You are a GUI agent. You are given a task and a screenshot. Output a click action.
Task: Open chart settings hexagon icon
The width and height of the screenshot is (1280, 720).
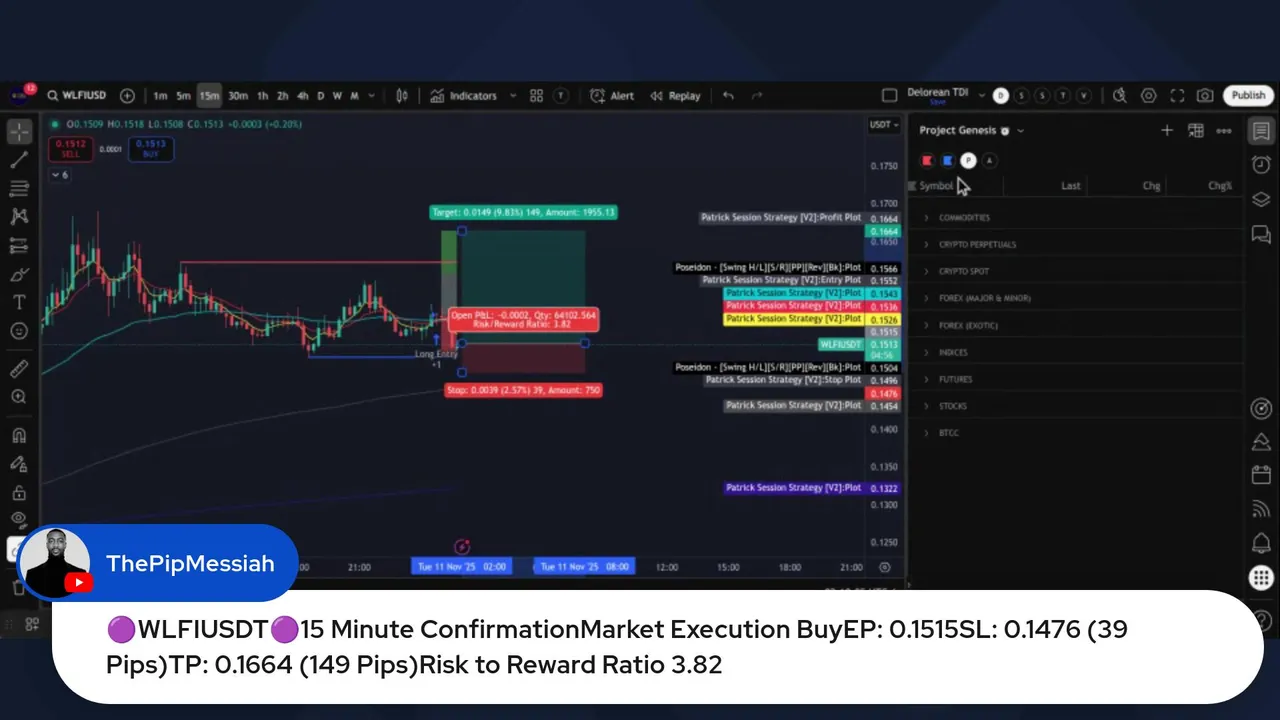pyautogui.click(x=1149, y=96)
